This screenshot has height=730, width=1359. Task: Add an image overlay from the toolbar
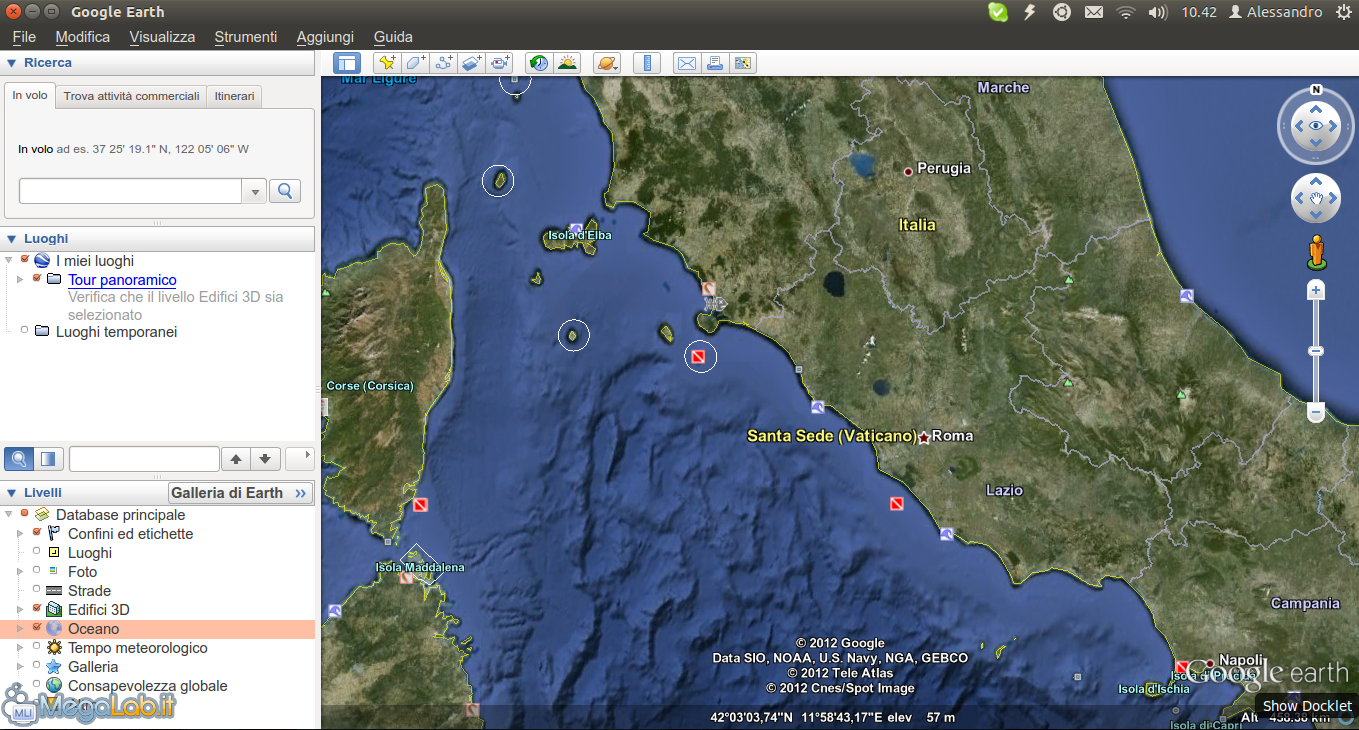(472, 63)
